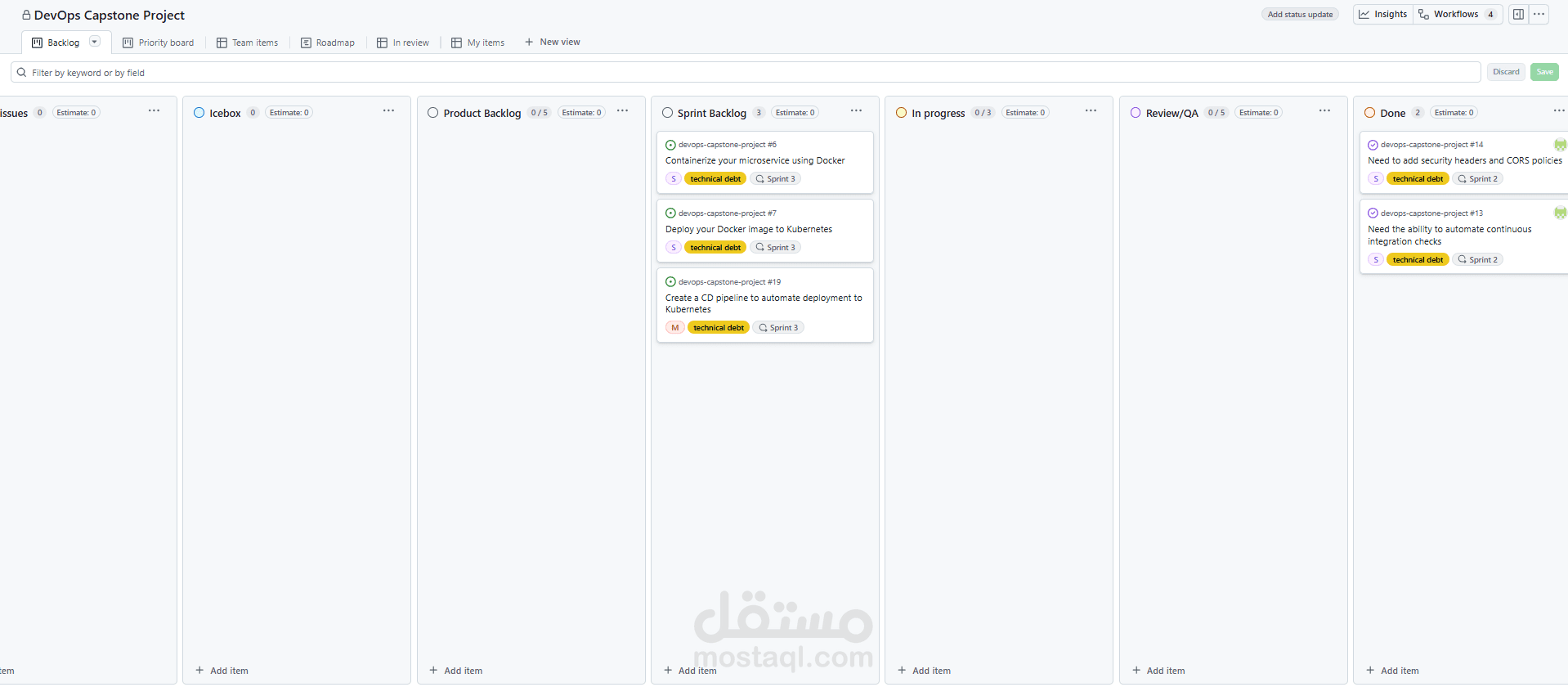
Task: Open issue about automating continuous integration checks
Action: pyautogui.click(x=1449, y=236)
